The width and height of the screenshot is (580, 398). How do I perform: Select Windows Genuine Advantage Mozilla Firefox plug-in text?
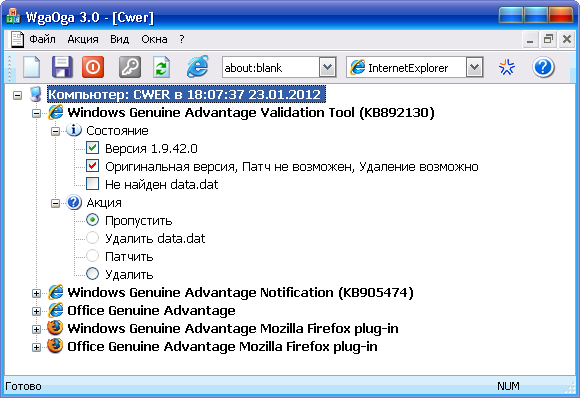[x=233, y=328]
